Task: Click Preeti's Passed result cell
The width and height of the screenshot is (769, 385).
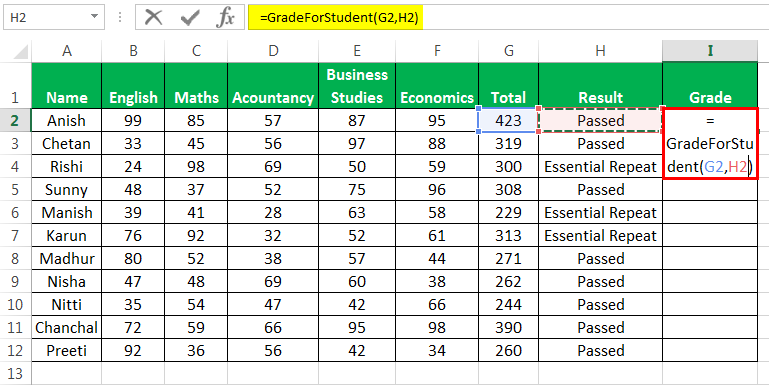Action: 600,351
